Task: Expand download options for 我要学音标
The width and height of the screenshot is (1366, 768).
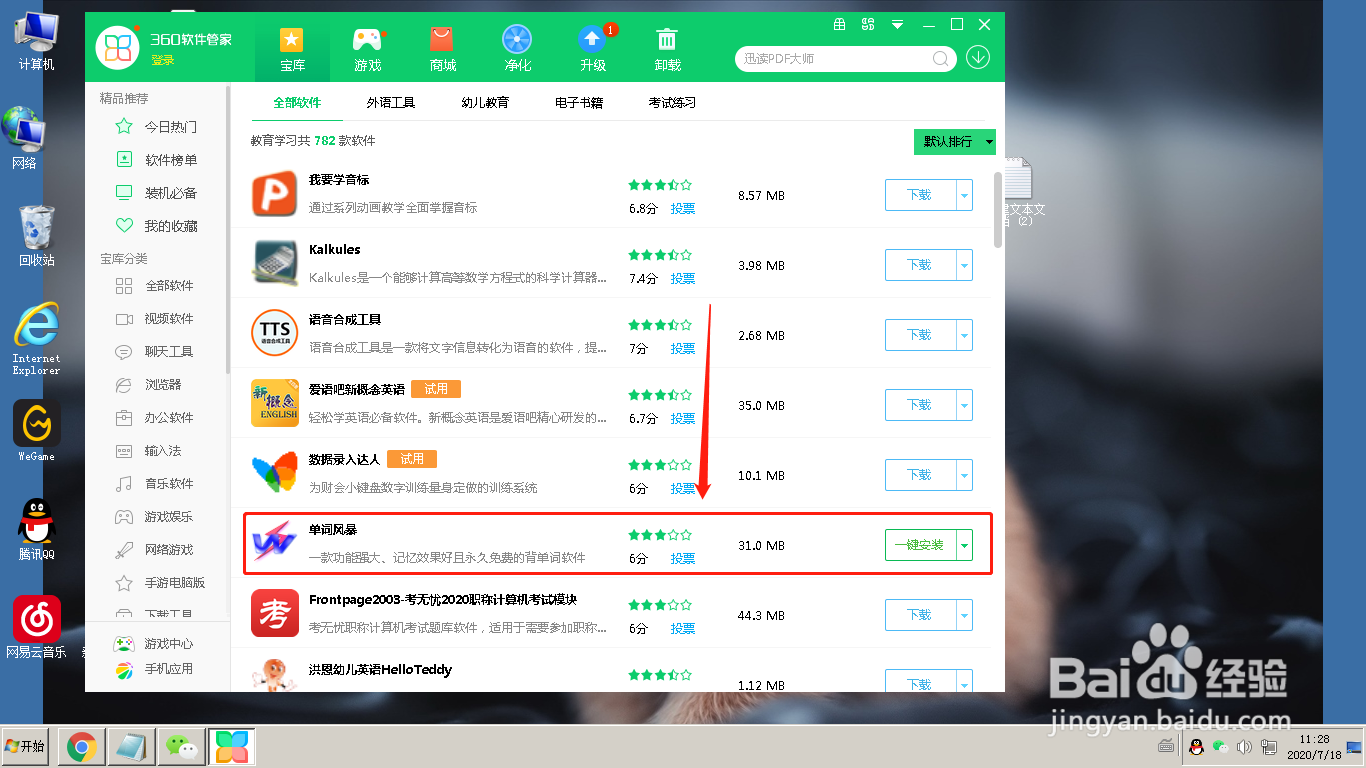Action: (965, 195)
